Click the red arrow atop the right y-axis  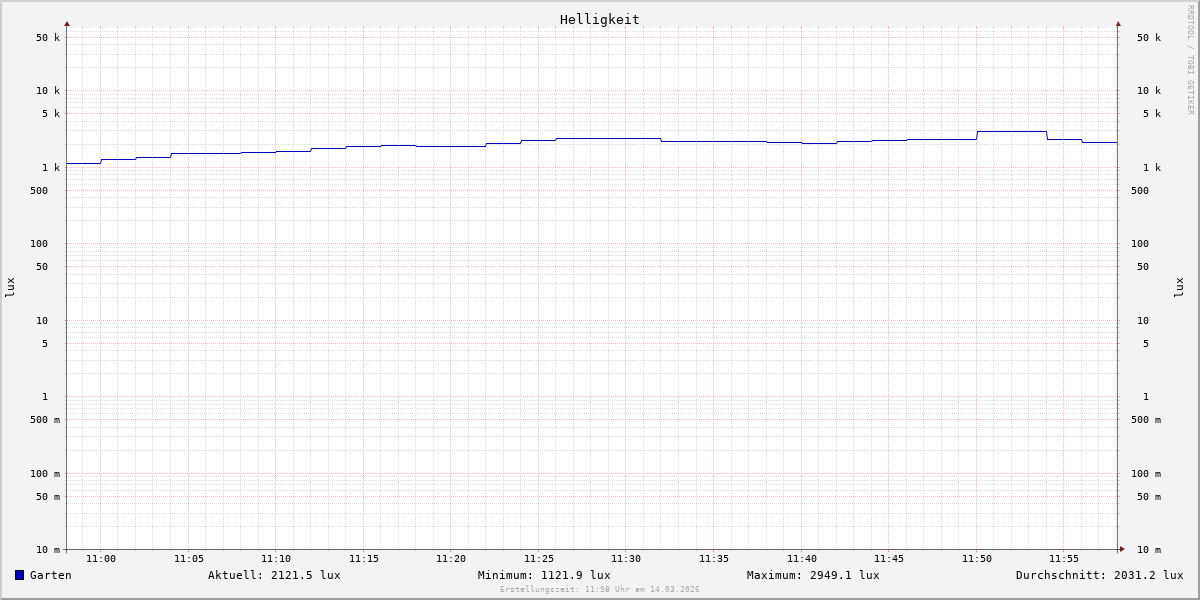1118,23
